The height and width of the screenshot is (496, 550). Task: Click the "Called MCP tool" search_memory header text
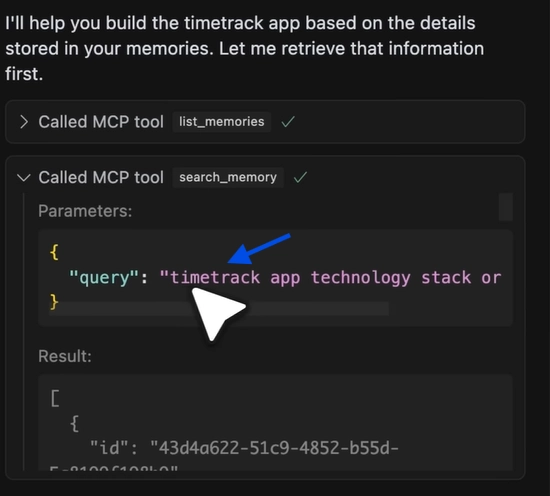[x=101, y=177]
